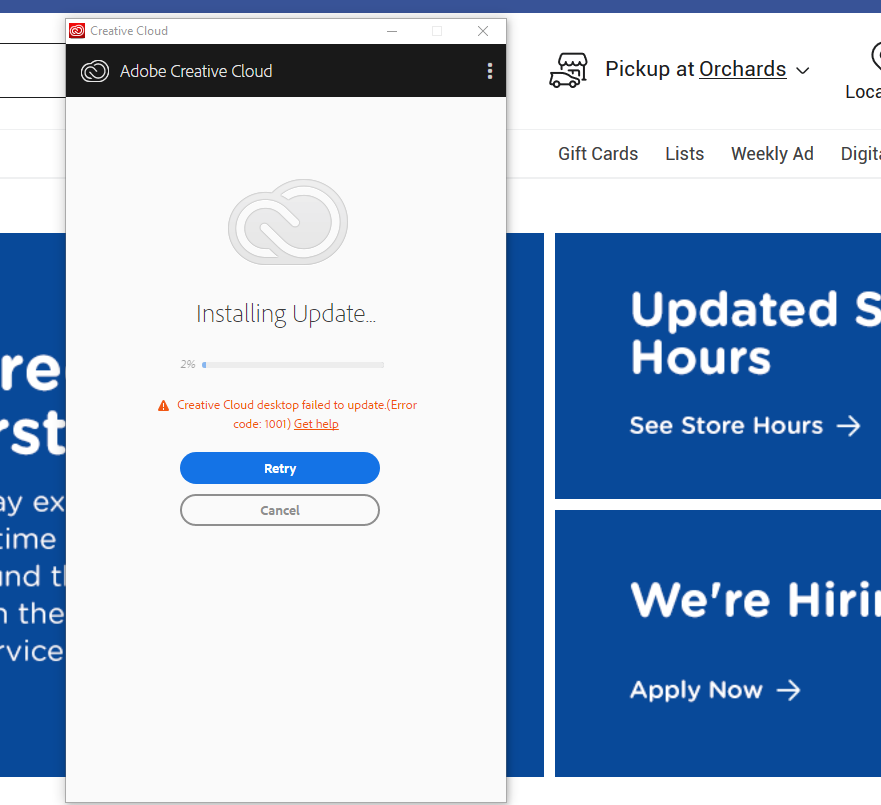Click the install progress bar
The image size is (881, 805).
pos(293,365)
